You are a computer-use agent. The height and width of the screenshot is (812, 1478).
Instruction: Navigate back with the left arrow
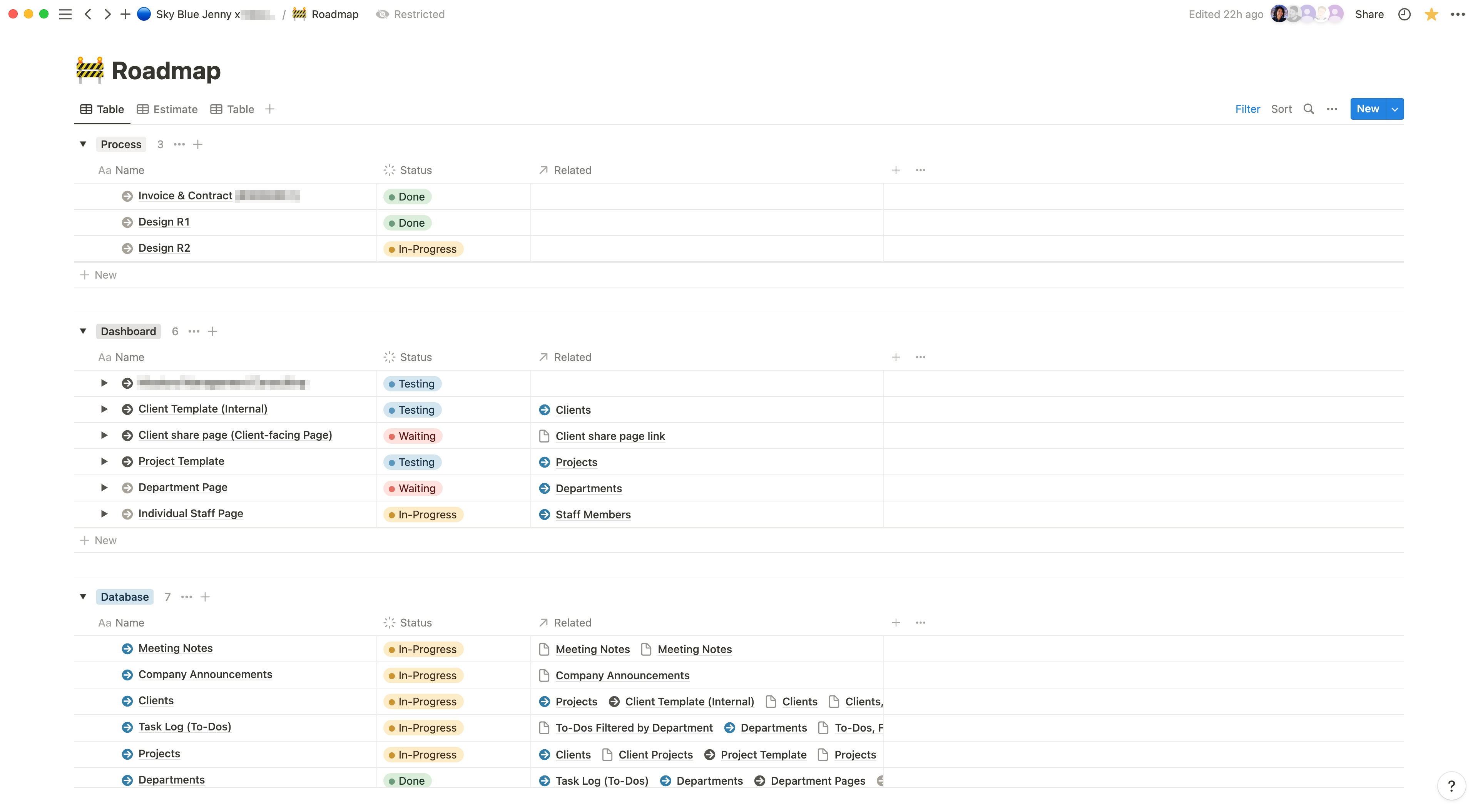coord(88,14)
